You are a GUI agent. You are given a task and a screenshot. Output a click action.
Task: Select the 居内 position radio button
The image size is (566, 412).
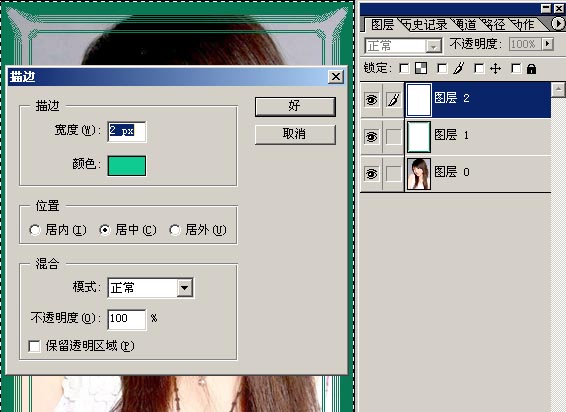point(35,230)
